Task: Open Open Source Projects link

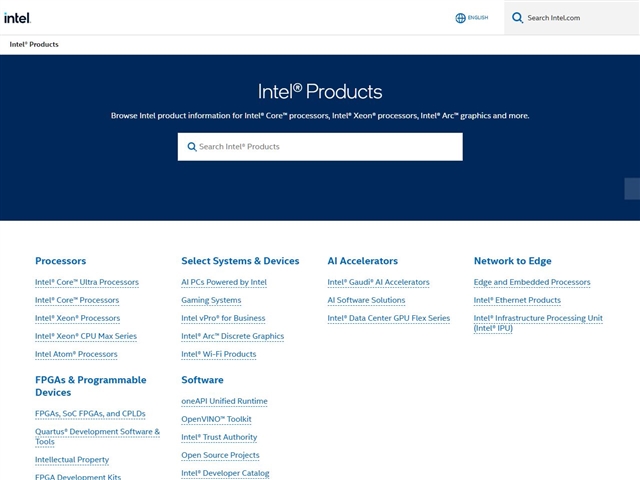Action: pyautogui.click(x=220, y=455)
